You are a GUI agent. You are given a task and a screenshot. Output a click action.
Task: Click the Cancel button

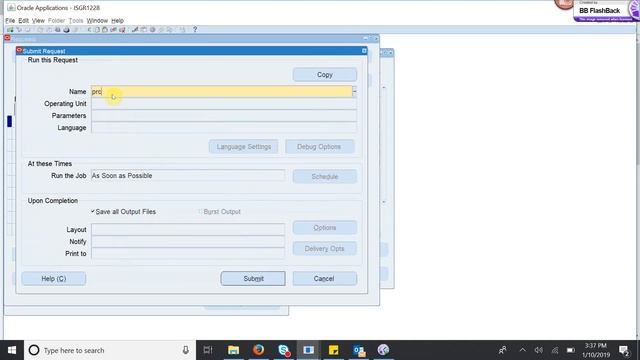pos(325,278)
